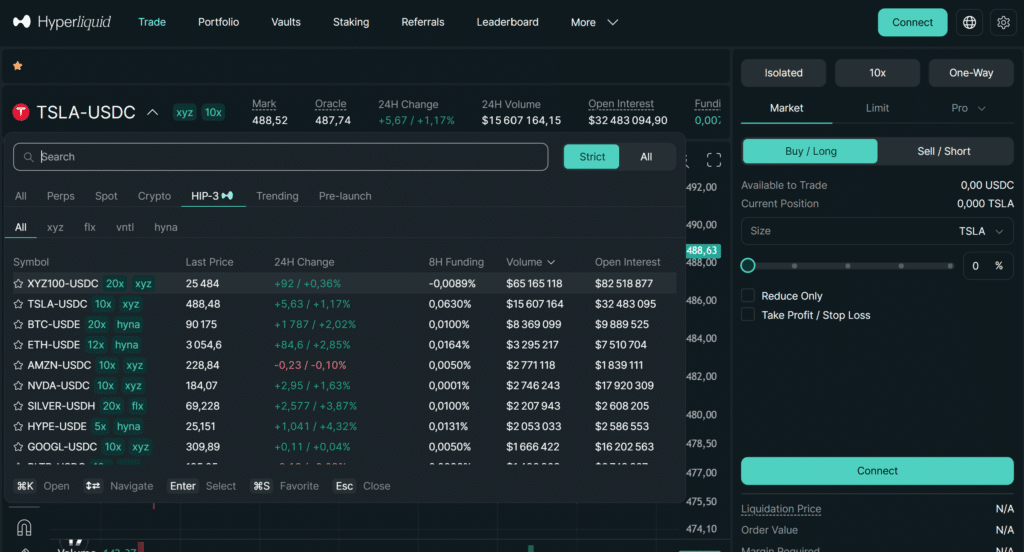Expand the More navigation menu
The width and height of the screenshot is (1024, 552).
(594, 22)
